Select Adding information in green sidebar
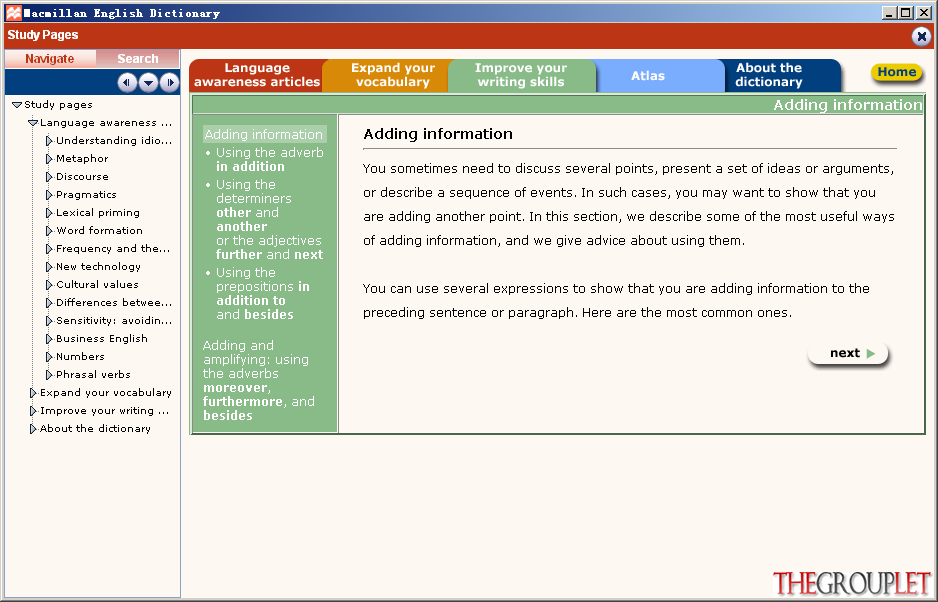 (264, 134)
